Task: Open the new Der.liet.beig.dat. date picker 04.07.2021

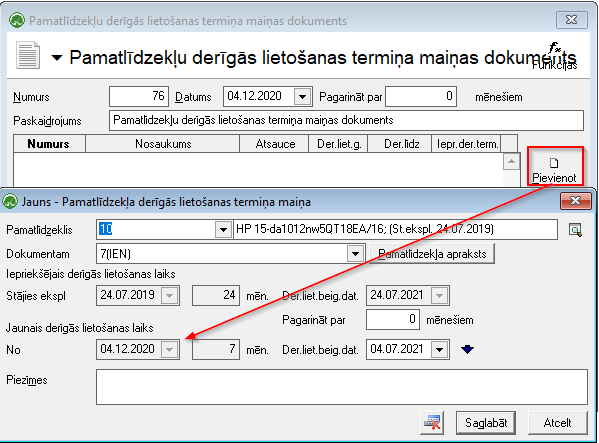Action: (440, 349)
